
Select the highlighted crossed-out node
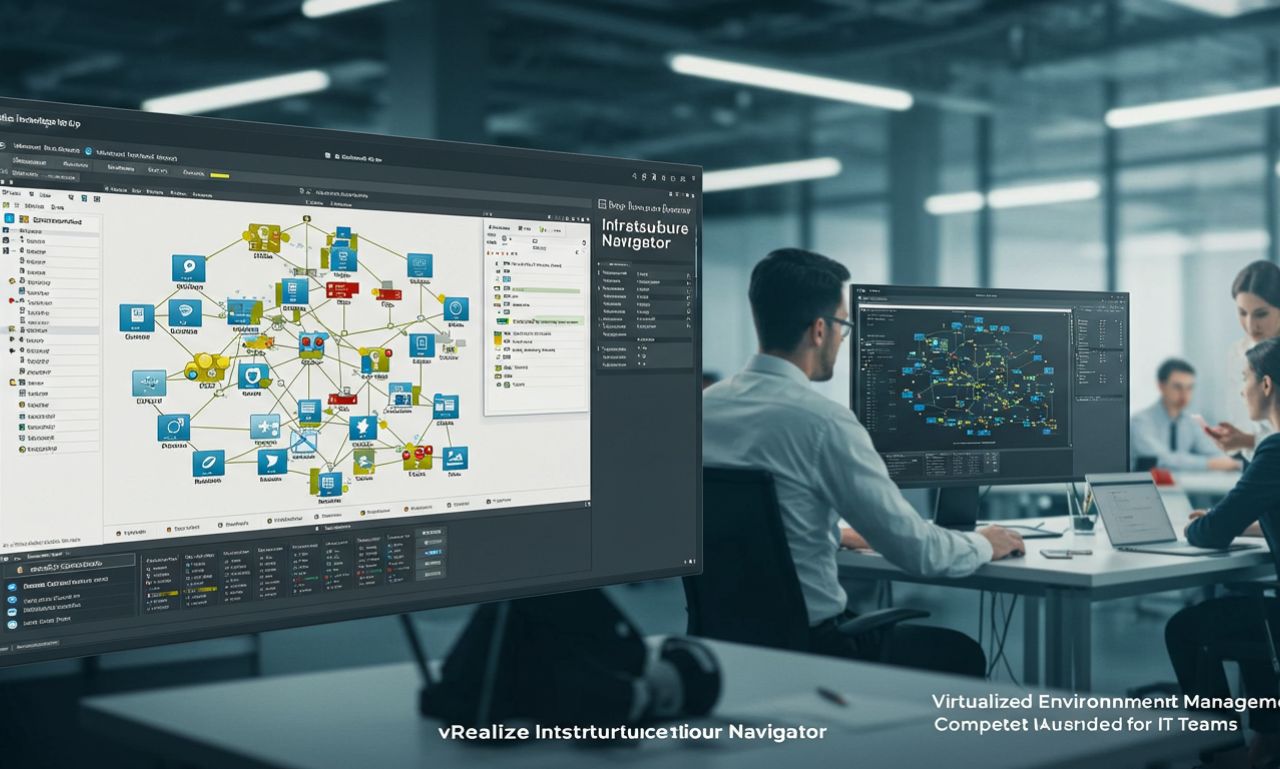click(304, 439)
